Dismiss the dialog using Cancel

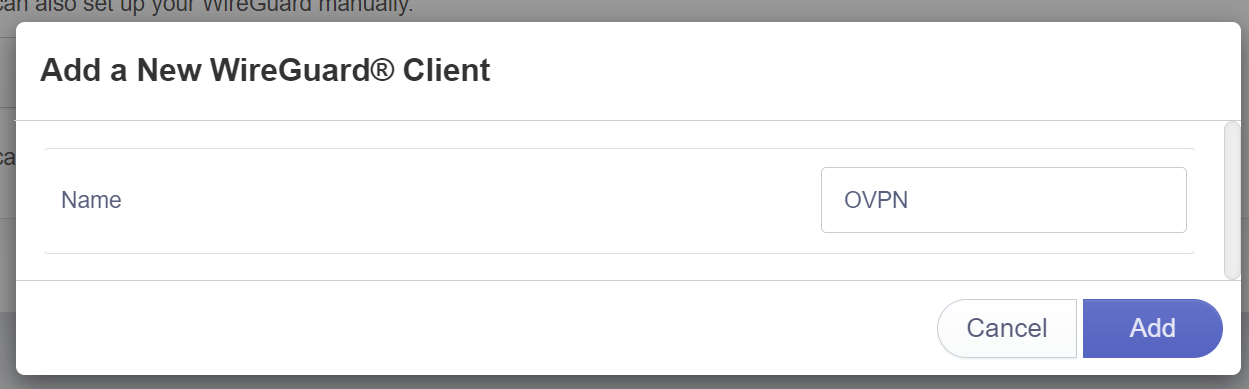click(1007, 328)
